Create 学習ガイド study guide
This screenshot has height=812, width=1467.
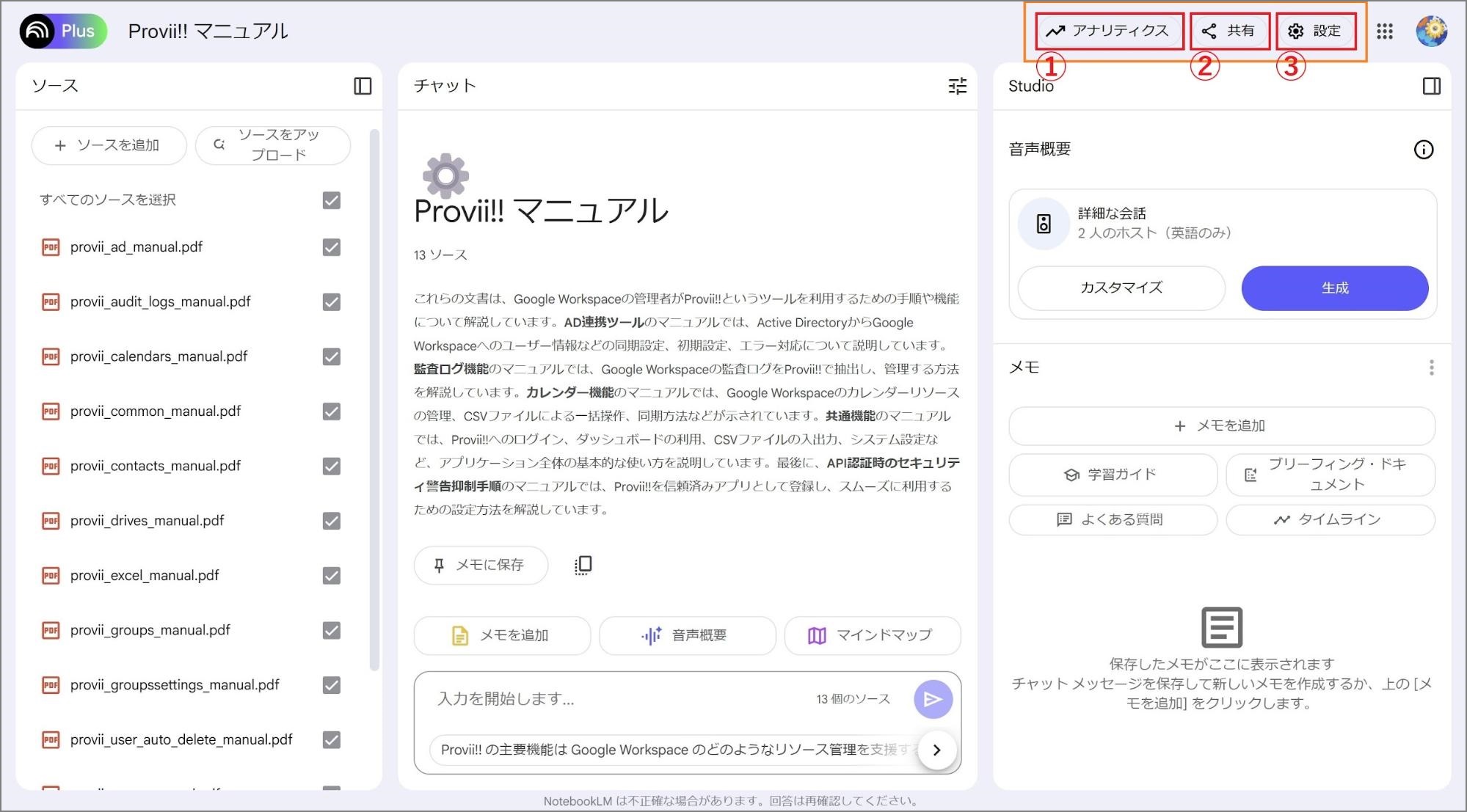[1113, 475]
